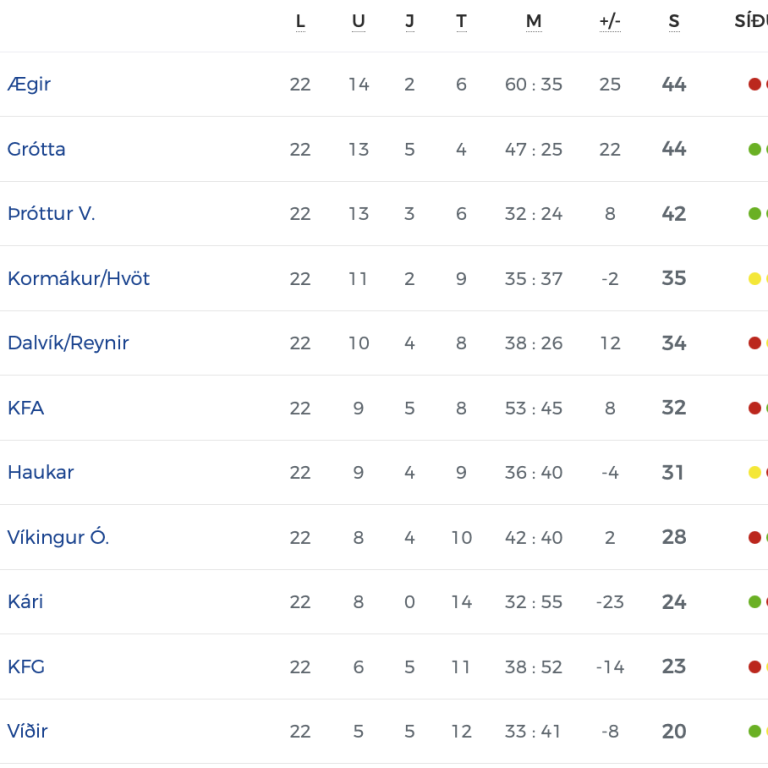This screenshot has width=768, height=768.
Task: Open the Ægir team page
Action: pos(29,85)
